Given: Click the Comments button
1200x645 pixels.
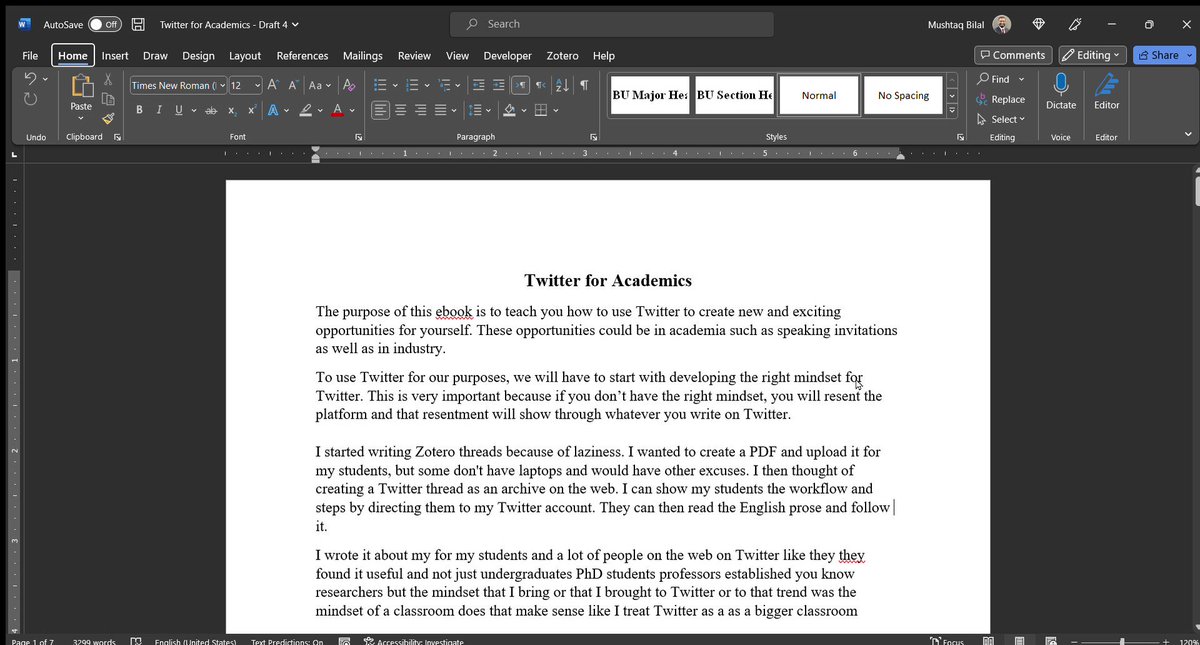Looking at the screenshot, I should (x=1013, y=55).
